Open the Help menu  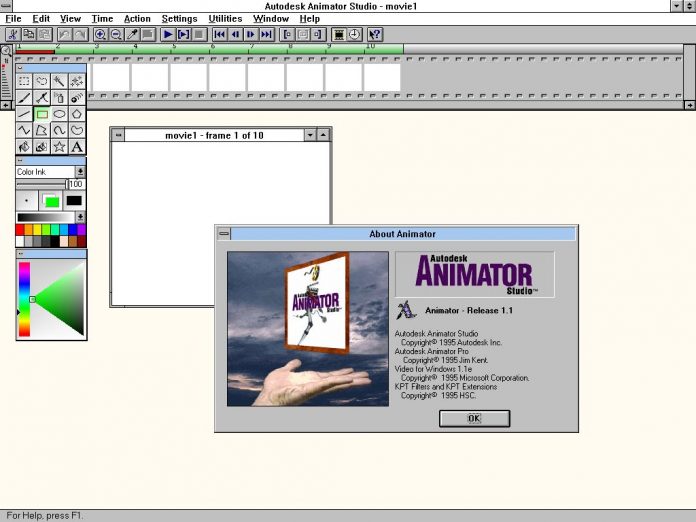click(309, 19)
